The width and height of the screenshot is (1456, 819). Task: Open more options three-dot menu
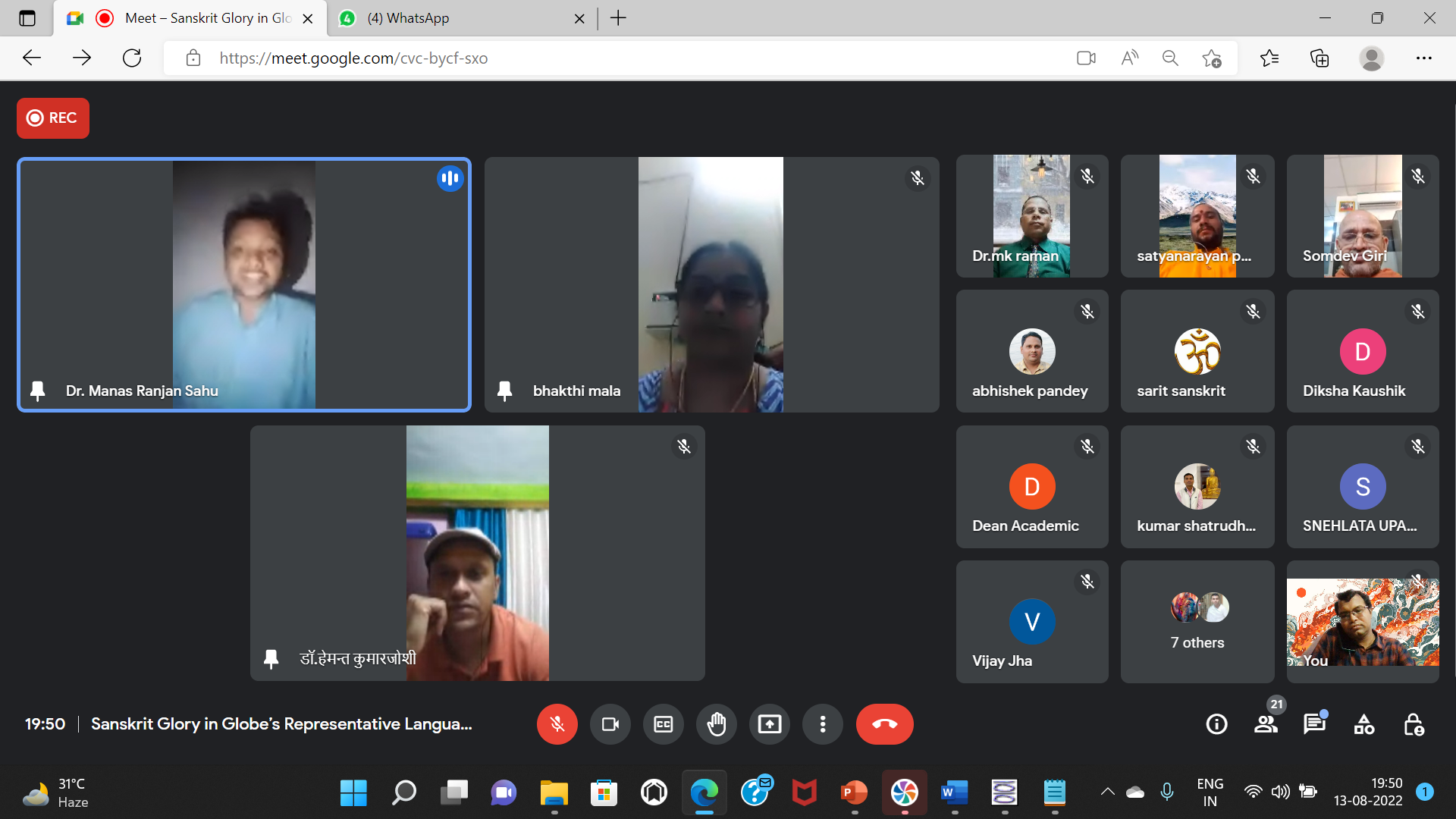[822, 724]
